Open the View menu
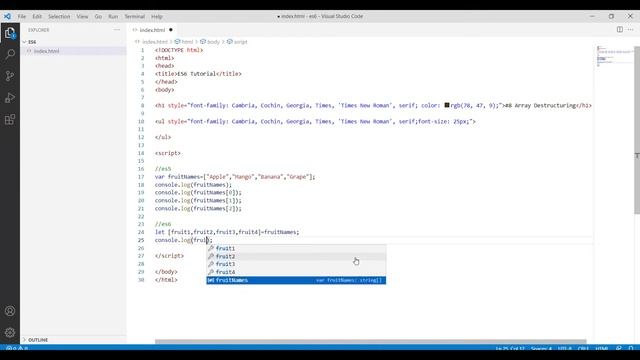Screen dimensions: 640x360 pyautogui.click(x=82, y=16)
